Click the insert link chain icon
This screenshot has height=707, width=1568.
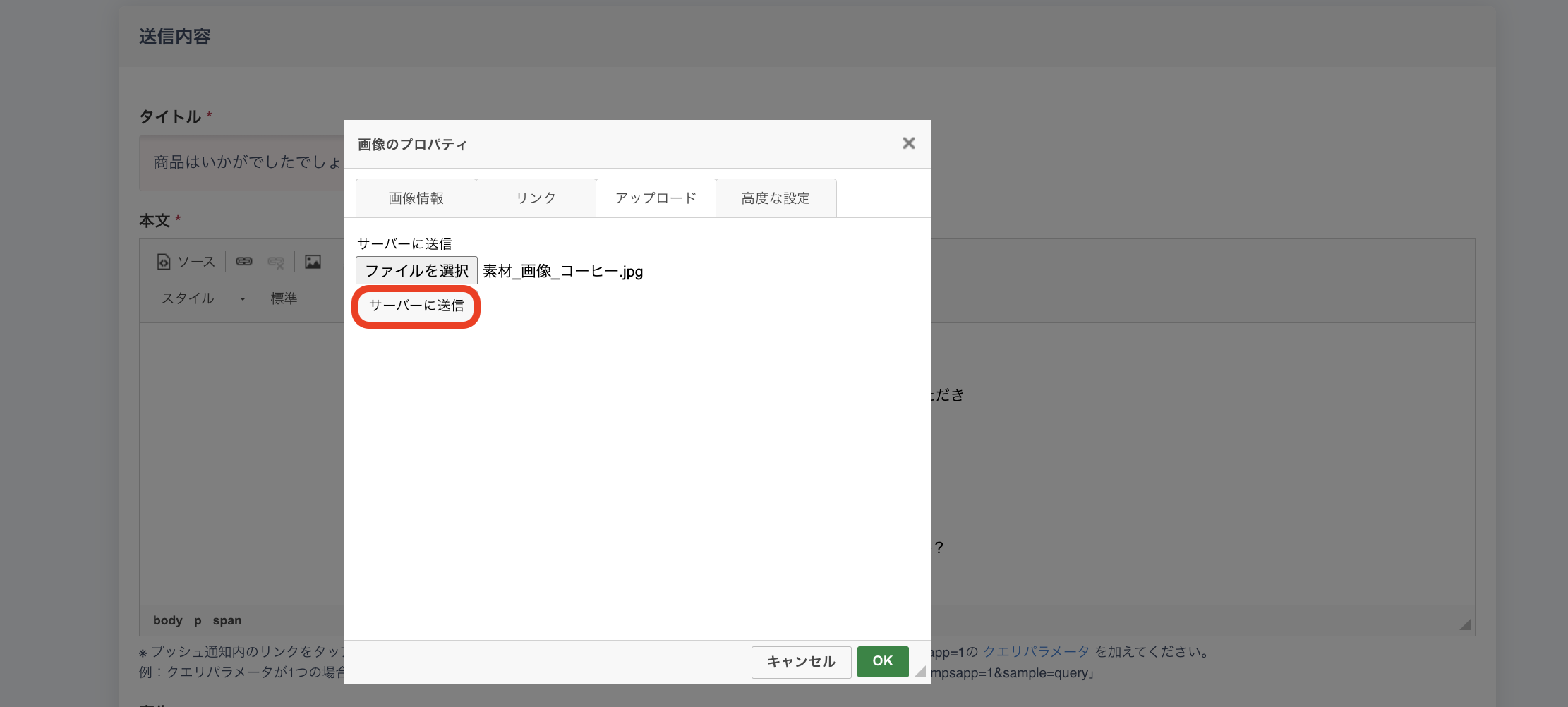point(244,262)
